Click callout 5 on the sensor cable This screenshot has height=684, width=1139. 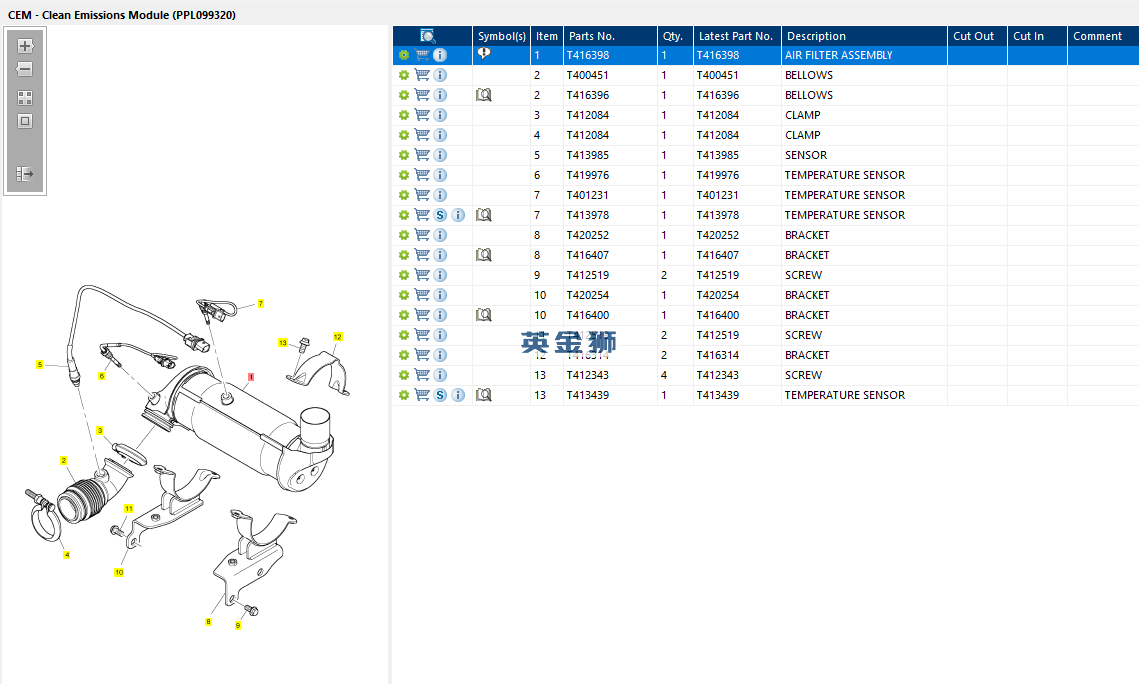pos(40,365)
